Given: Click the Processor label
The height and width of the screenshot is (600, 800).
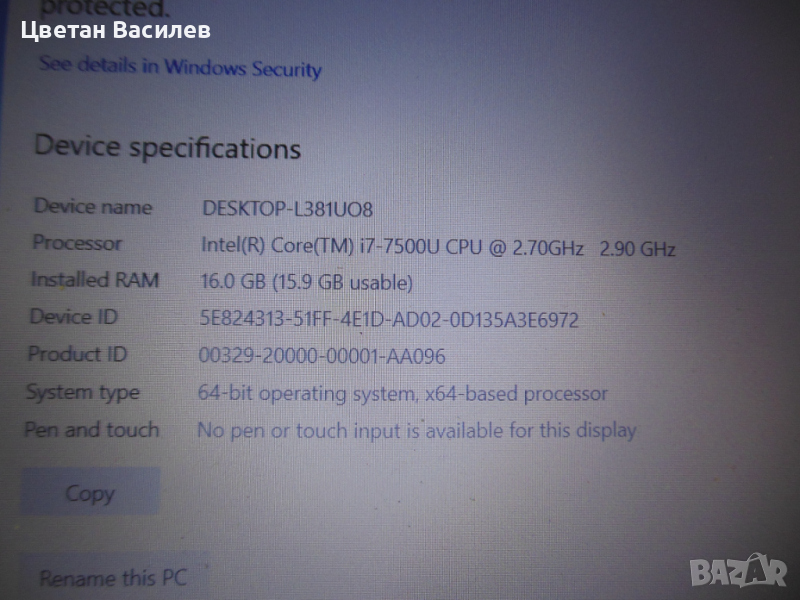Looking at the screenshot, I should [77, 243].
